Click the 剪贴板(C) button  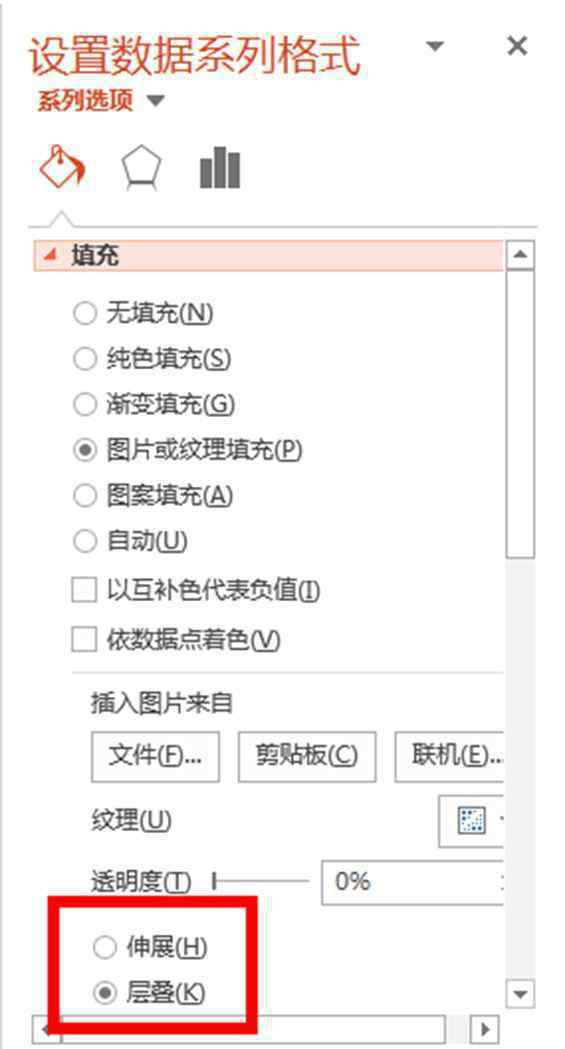(x=307, y=757)
